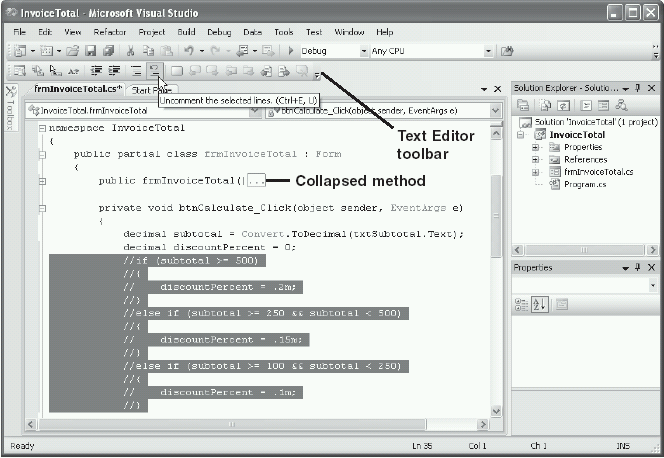The height and width of the screenshot is (458, 664).
Task: Select Program.cs in Solution Explorer
Action: (x=584, y=185)
